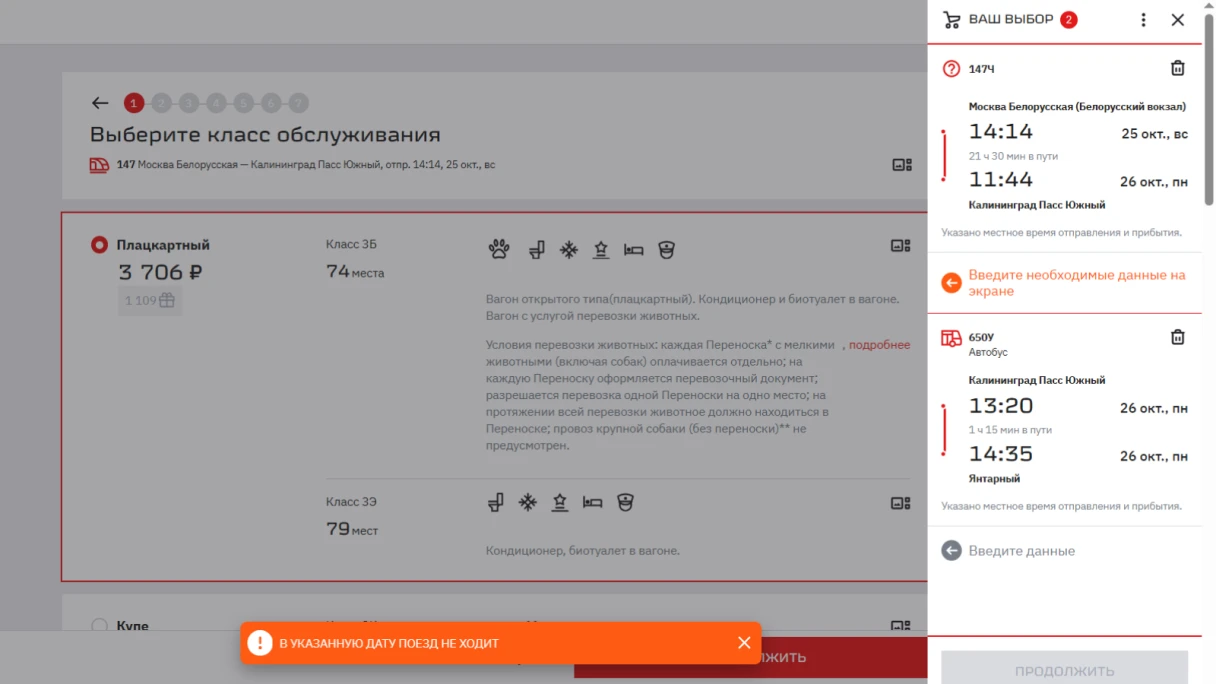Delete bus 650У with the trash icon

click(x=1178, y=337)
